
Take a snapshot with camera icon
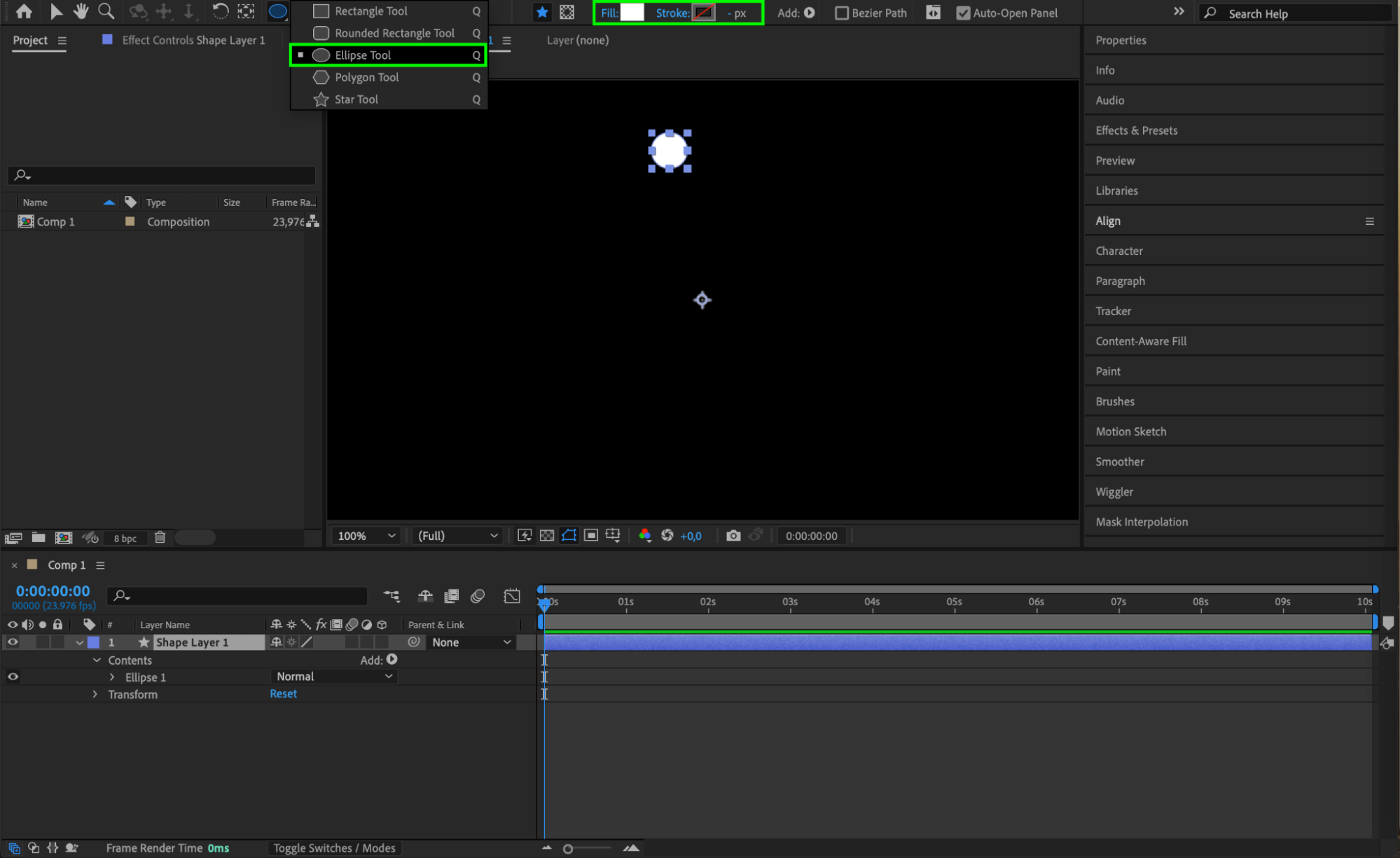(x=733, y=536)
